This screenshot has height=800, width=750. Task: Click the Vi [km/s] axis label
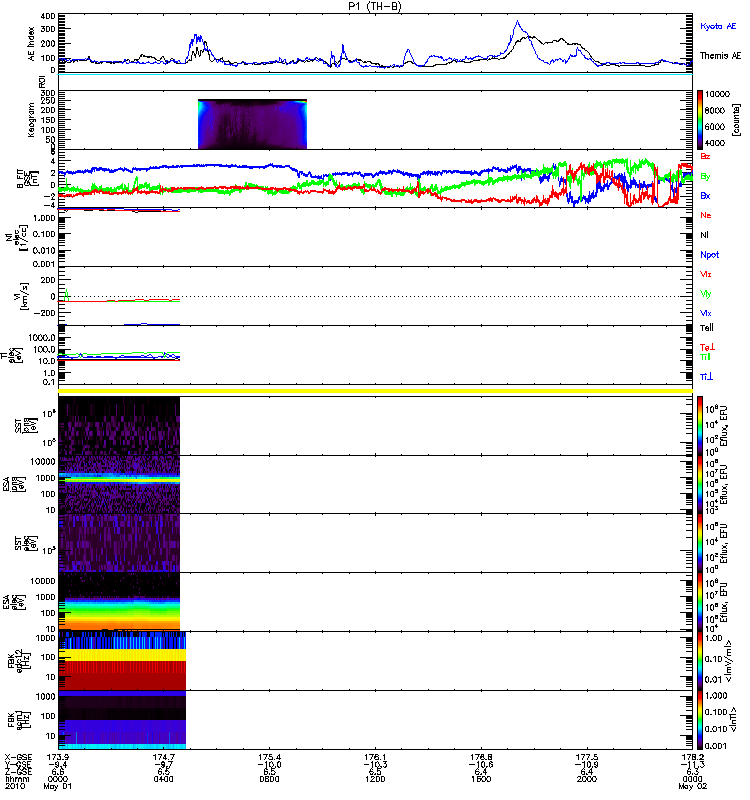23,296
